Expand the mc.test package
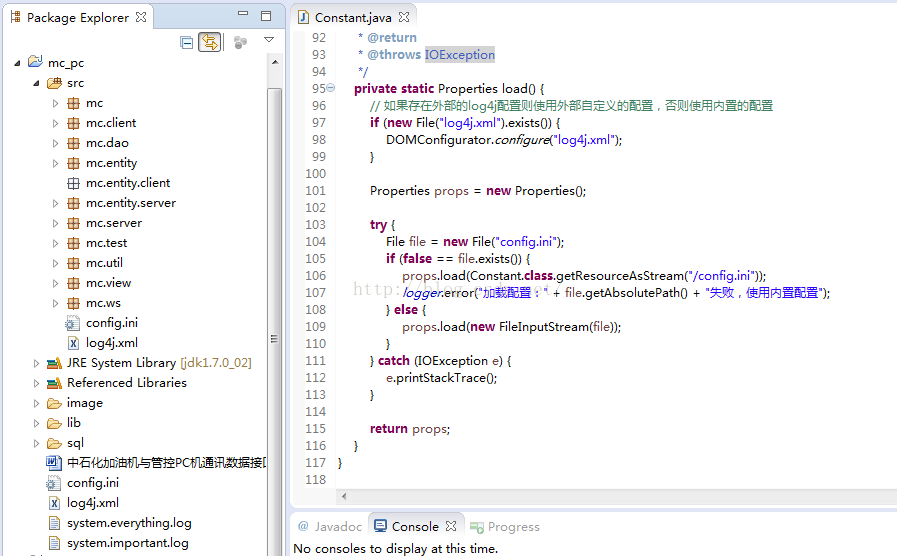This screenshot has height=556, width=897. 55,244
